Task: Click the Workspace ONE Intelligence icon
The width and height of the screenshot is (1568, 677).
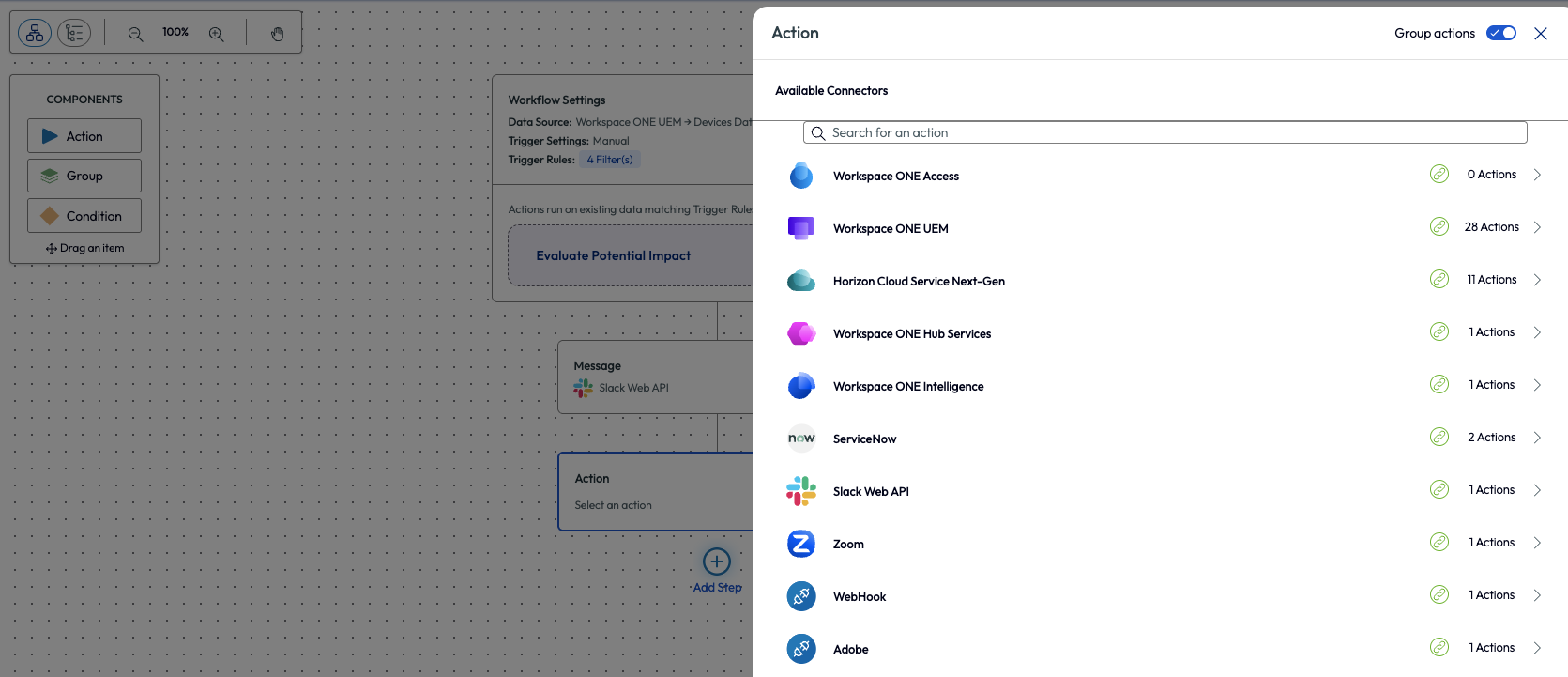Action: [x=801, y=386]
